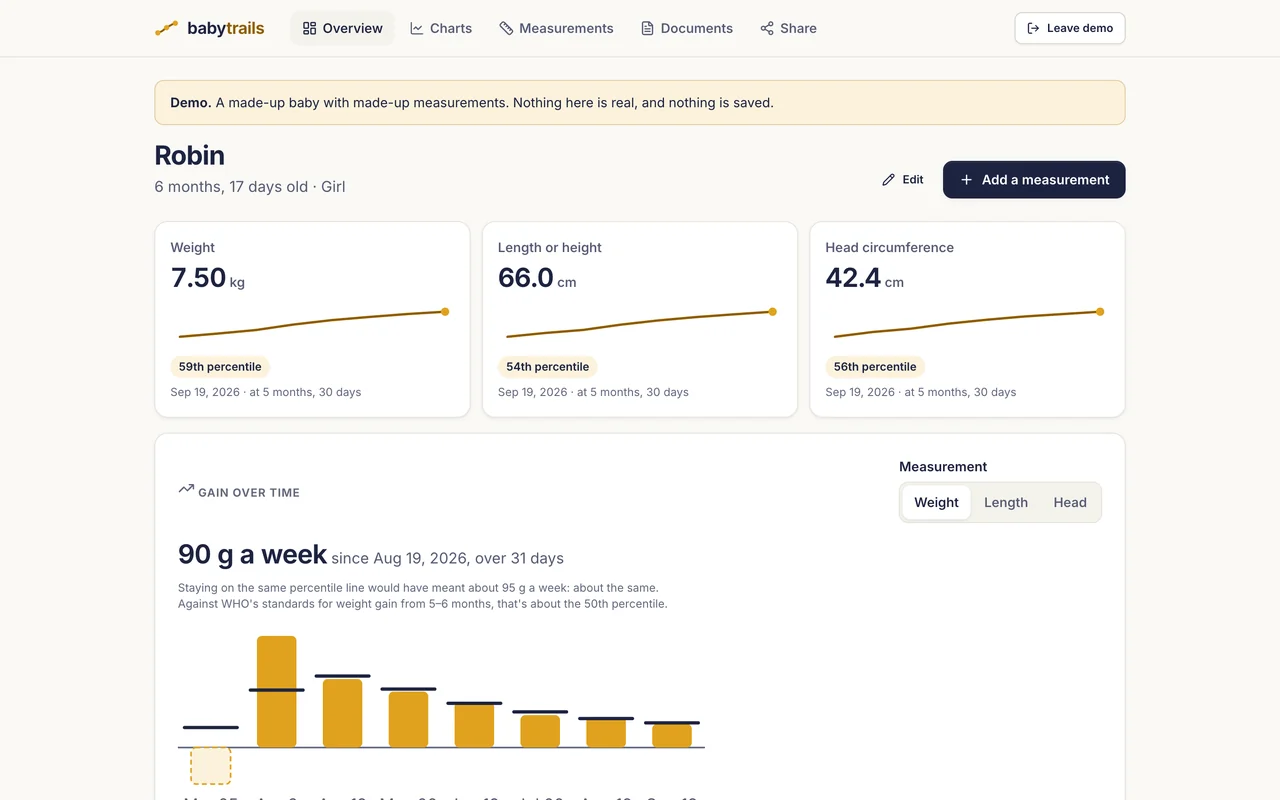Click the Documents page icon
The image size is (1280, 800).
(648, 28)
